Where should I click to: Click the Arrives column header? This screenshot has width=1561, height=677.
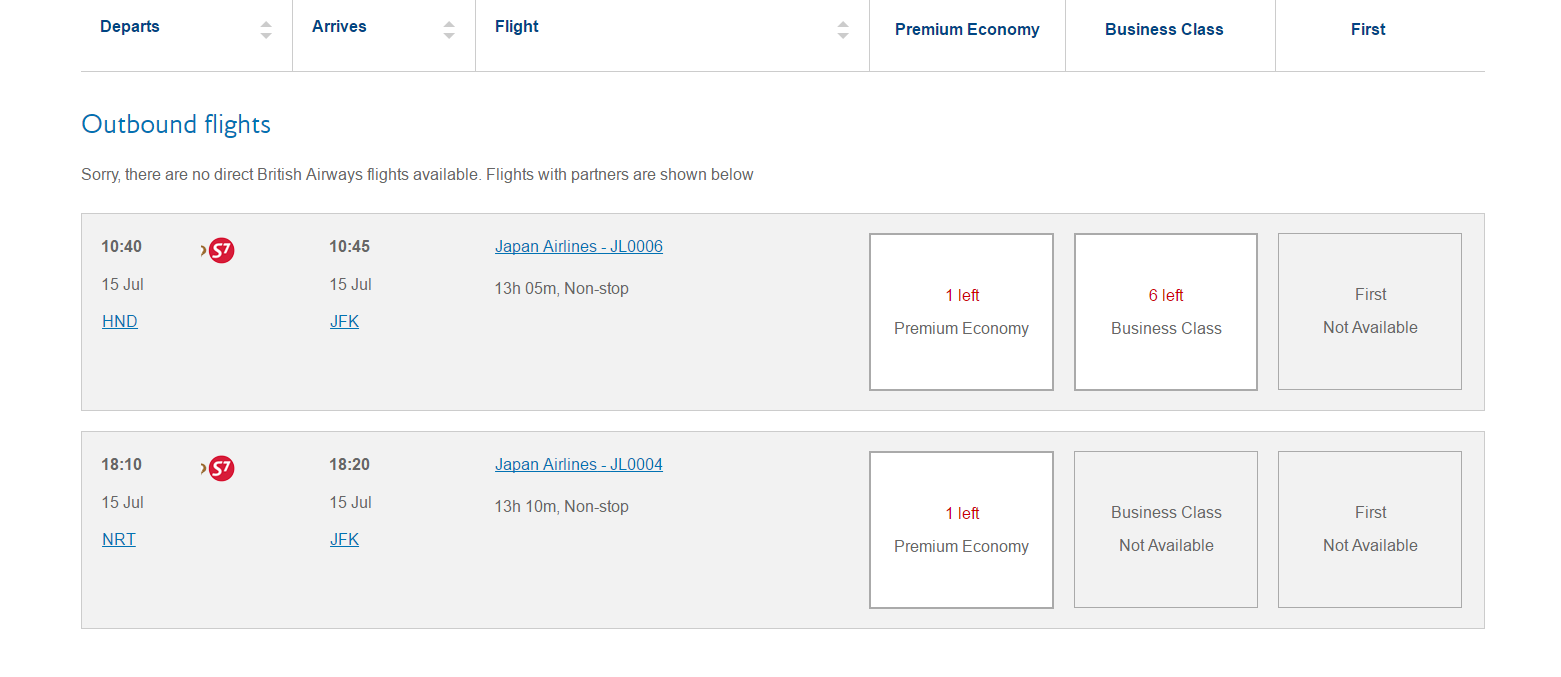click(x=339, y=27)
